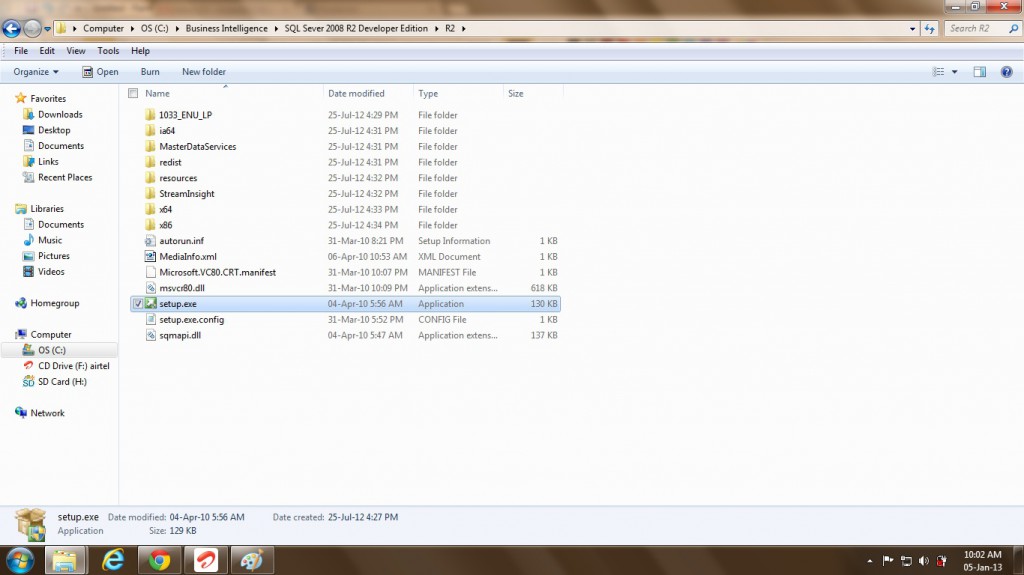Open the airtel app on the taskbar
The image size is (1024, 575).
203,560
